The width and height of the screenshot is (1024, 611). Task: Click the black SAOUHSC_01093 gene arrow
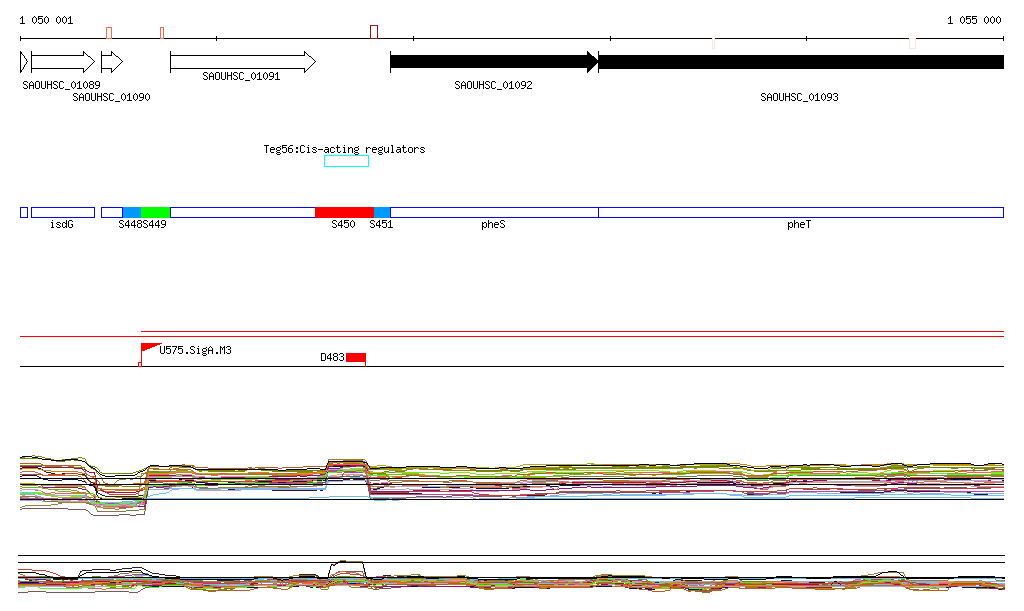(800, 62)
